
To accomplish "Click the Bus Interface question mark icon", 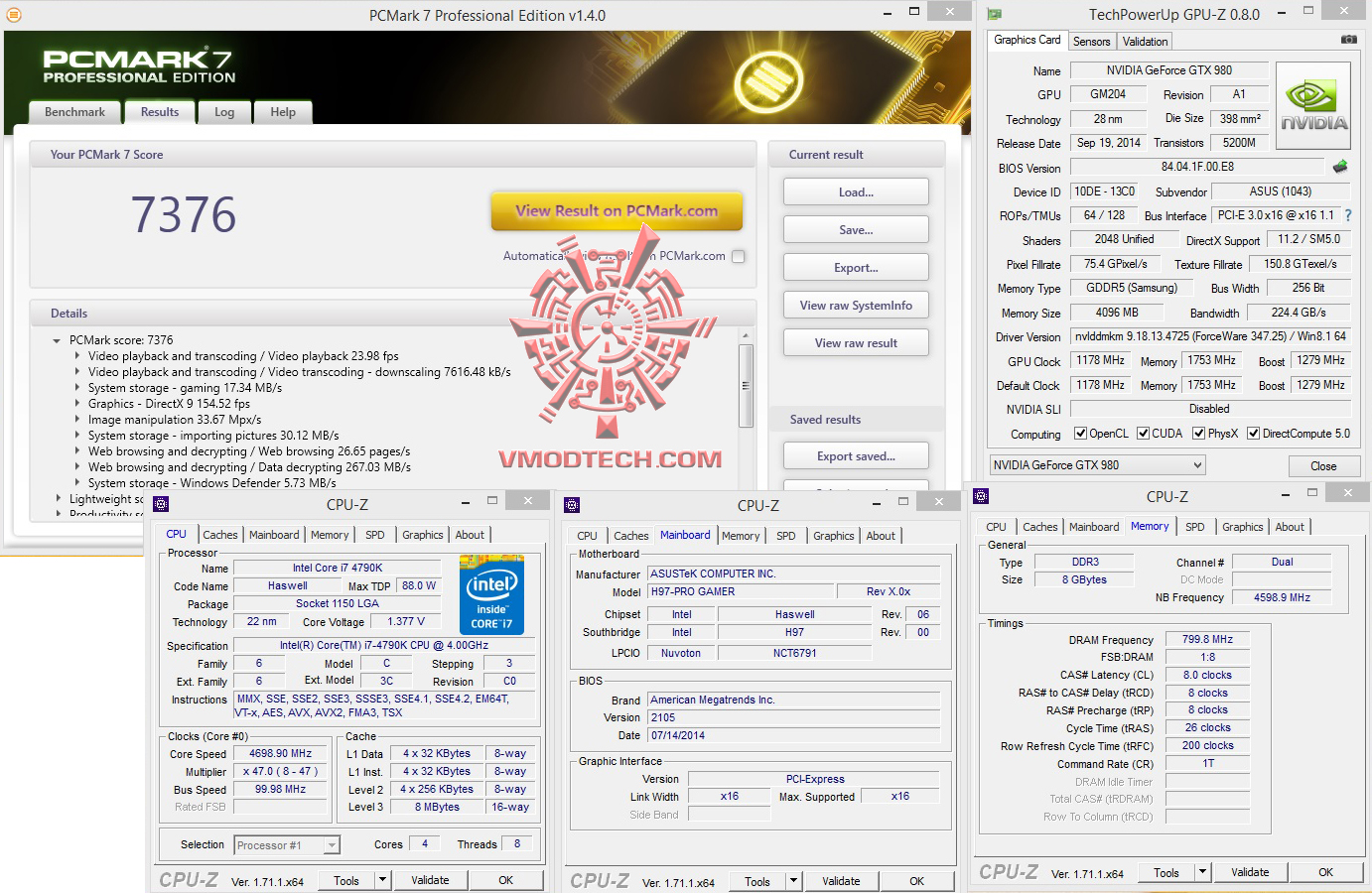I will pos(1347,215).
